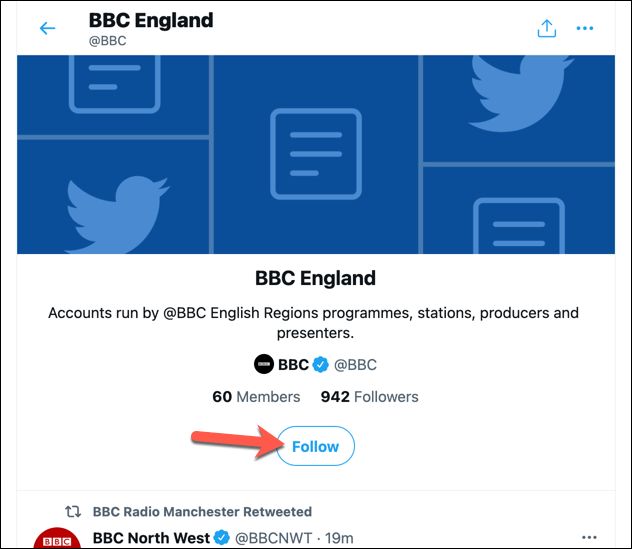Expand the tweet's more options menu
Image resolution: width=632 pixels, height=549 pixels.
point(588,538)
